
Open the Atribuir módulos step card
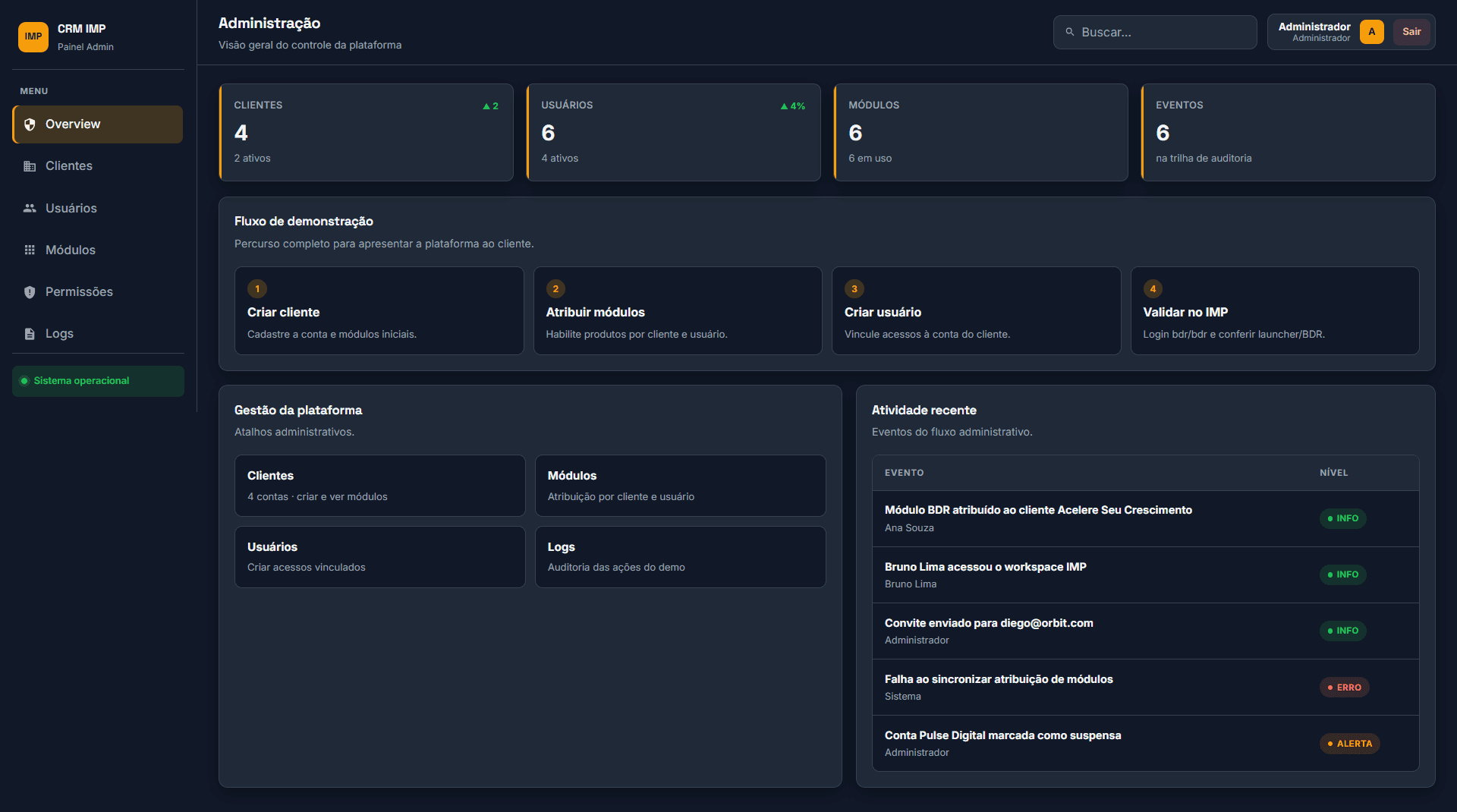click(678, 310)
